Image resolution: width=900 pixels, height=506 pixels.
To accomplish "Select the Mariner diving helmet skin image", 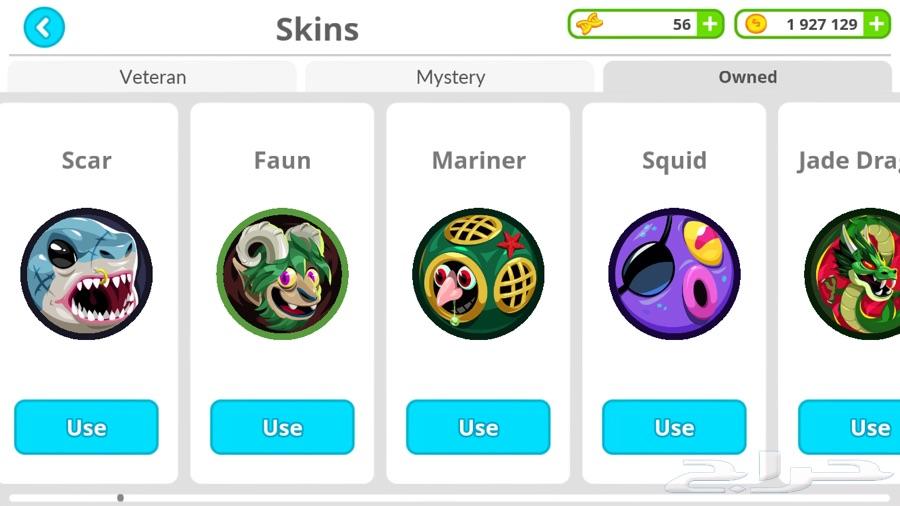I will 479,274.
